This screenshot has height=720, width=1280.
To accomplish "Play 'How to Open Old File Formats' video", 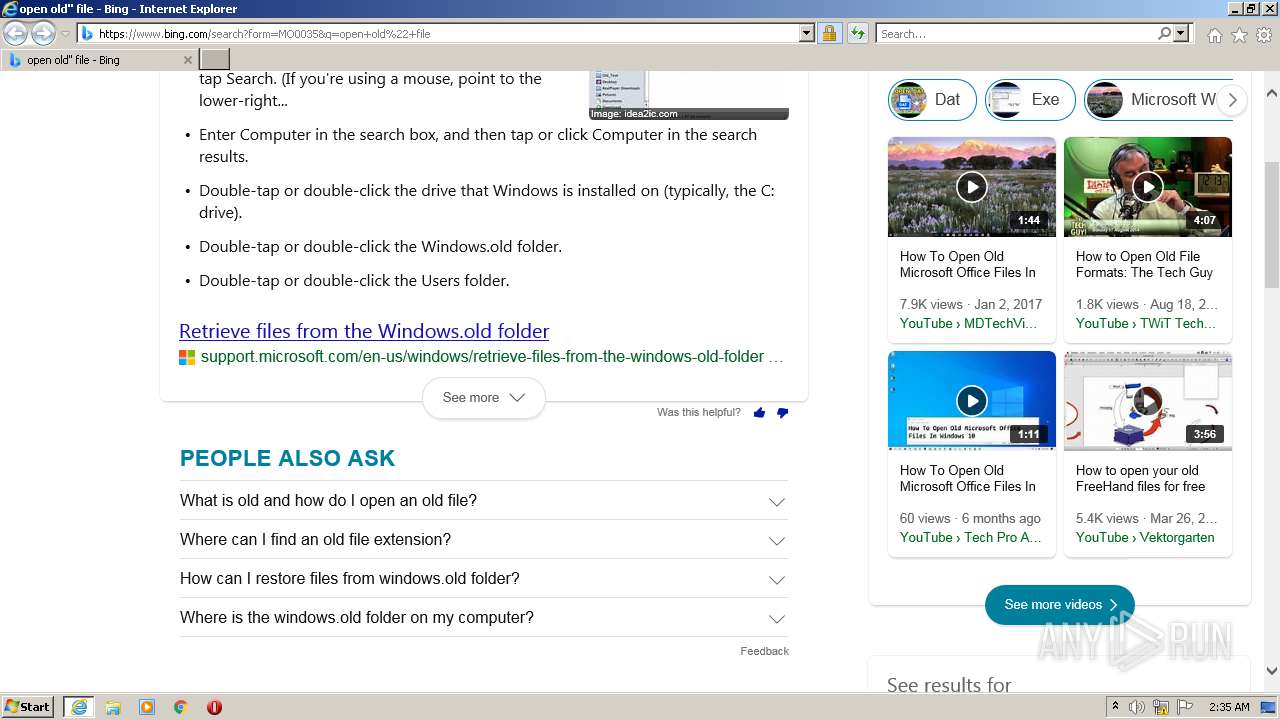I will coord(1148,187).
